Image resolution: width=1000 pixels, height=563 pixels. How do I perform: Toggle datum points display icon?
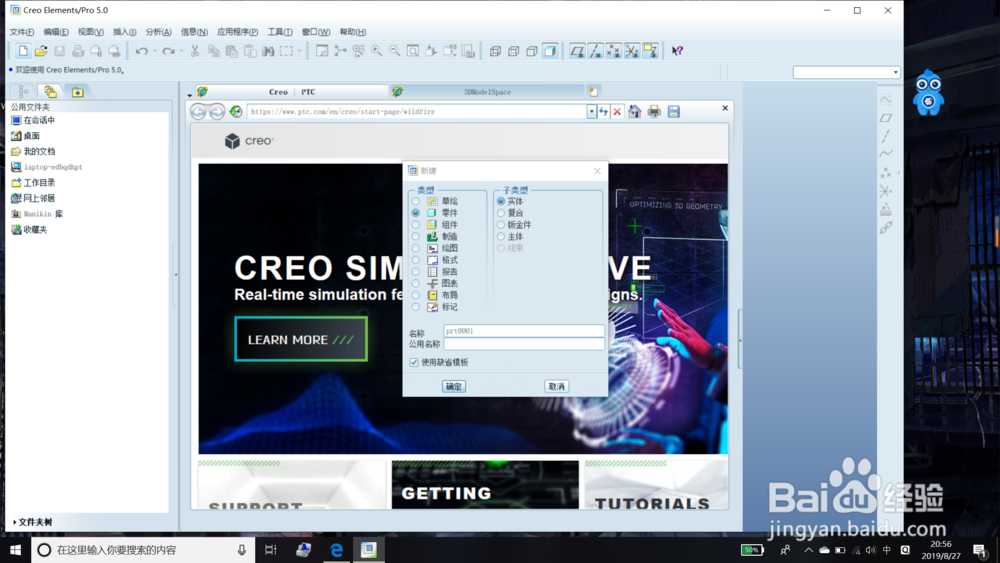click(614, 51)
